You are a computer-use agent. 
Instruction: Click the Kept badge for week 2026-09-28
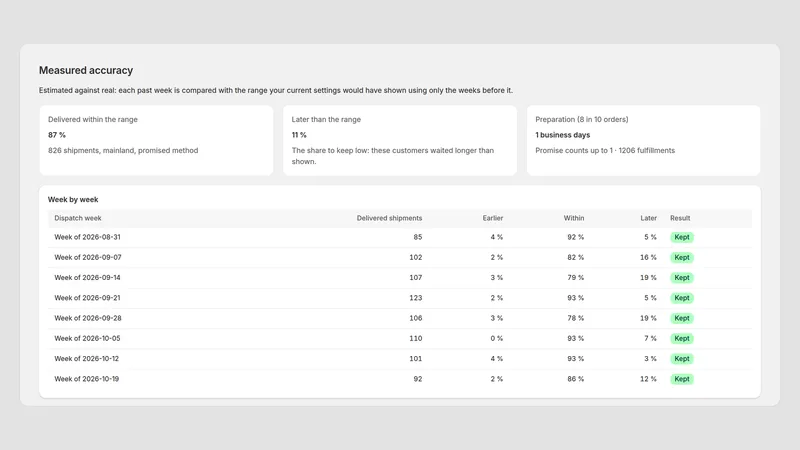point(682,318)
